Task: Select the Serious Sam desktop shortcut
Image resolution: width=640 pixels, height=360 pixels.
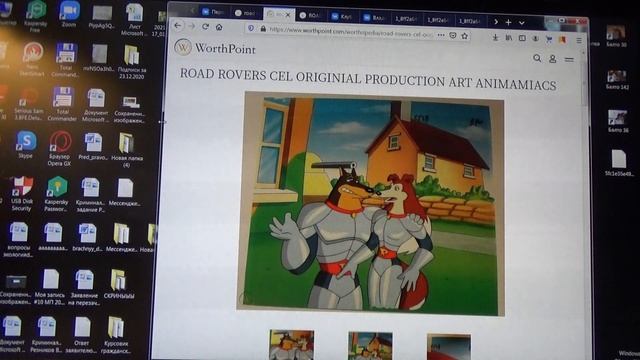Action: click(29, 103)
